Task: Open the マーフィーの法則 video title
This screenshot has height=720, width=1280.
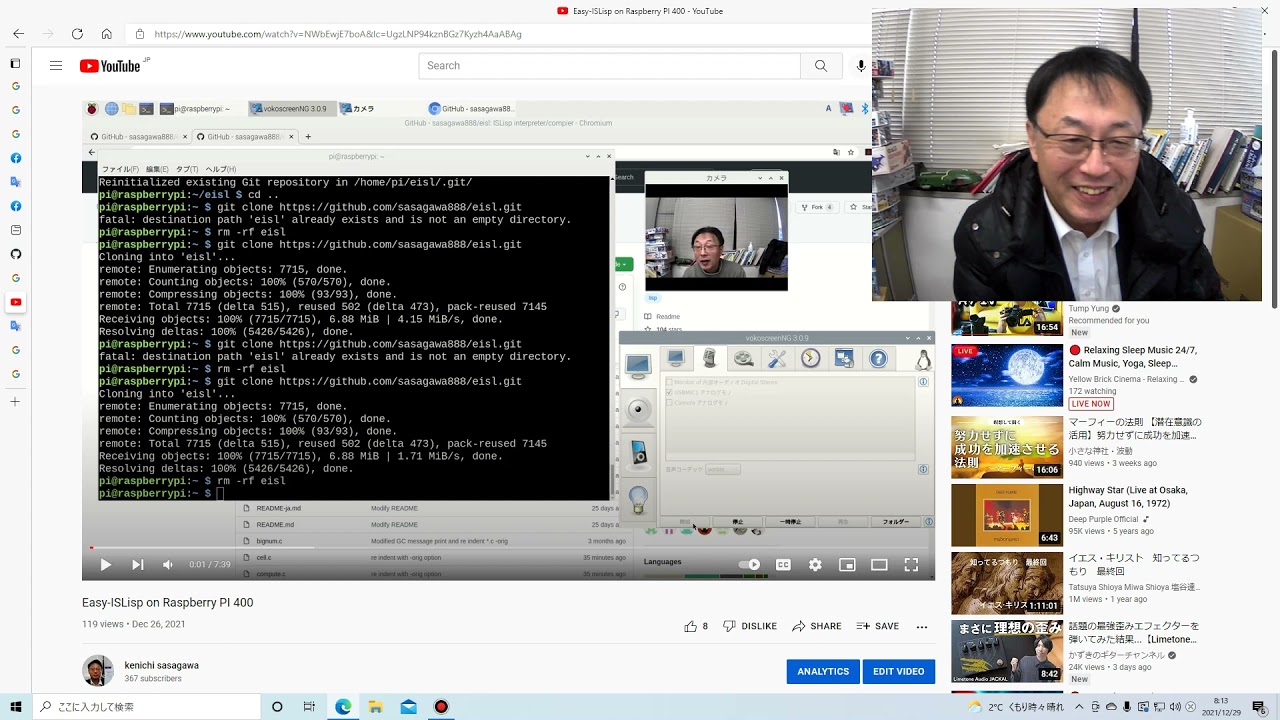Action: [1133, 429]
